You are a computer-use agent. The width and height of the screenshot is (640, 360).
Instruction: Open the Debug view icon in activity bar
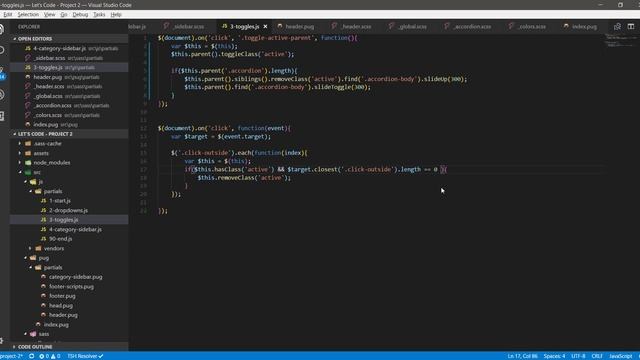point(2,95)
